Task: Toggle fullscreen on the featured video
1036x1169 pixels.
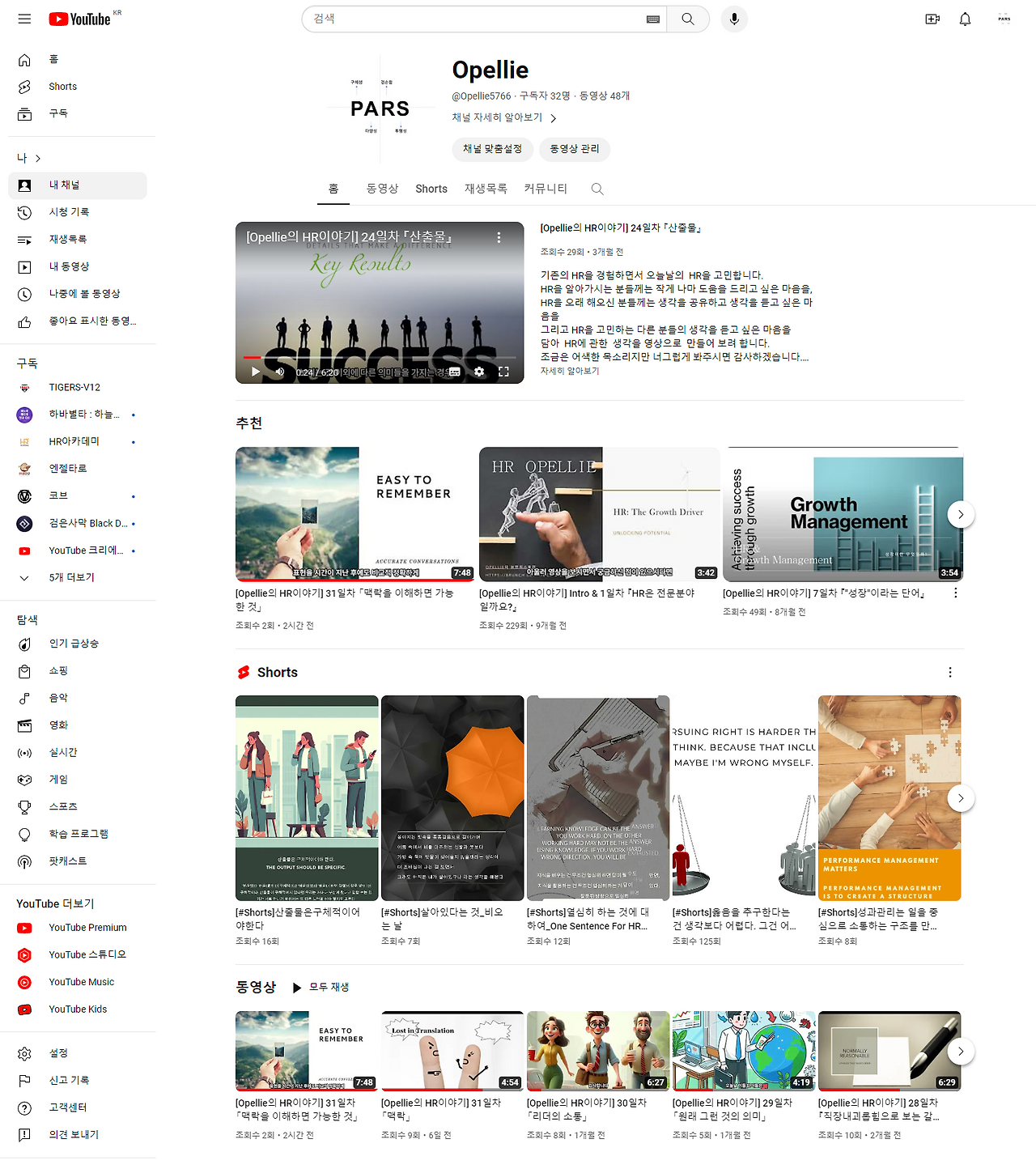Action: click(x=504, y=372)
